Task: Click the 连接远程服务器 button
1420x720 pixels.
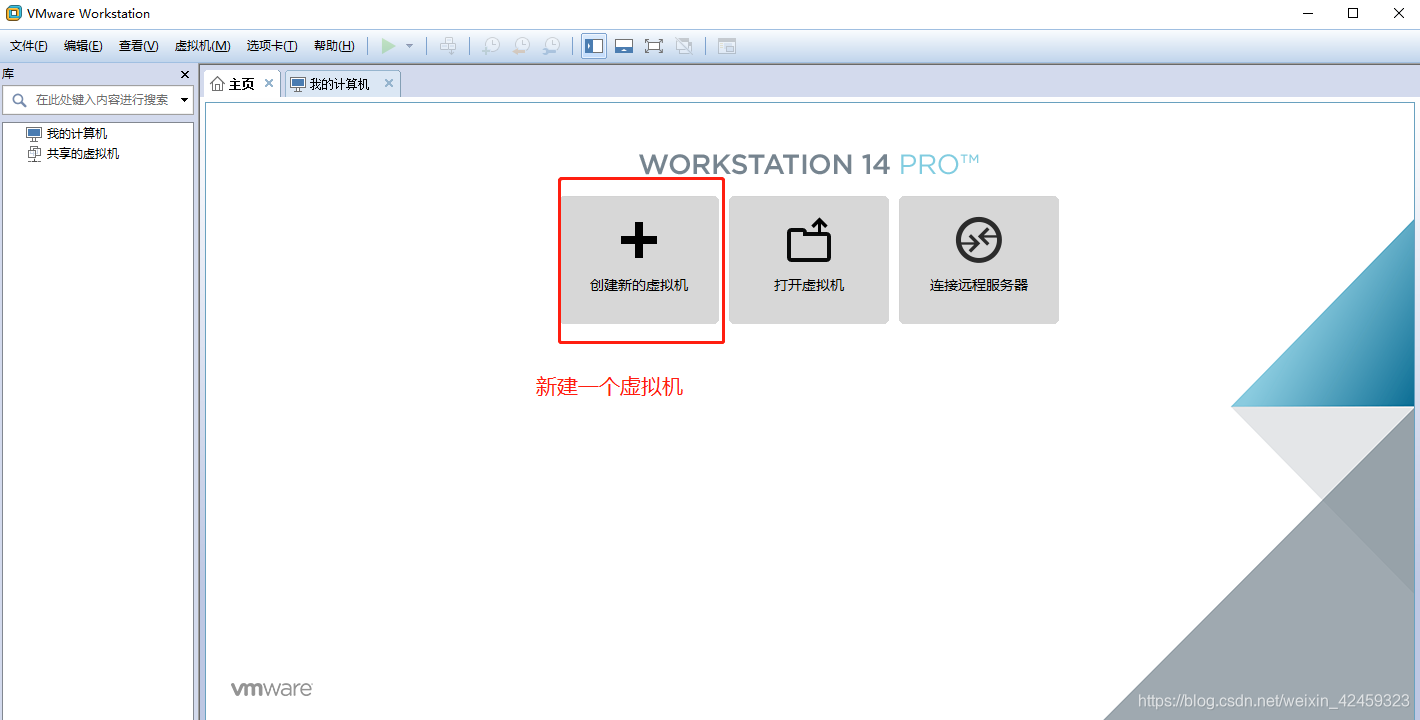Action: (x=979, y=260)
